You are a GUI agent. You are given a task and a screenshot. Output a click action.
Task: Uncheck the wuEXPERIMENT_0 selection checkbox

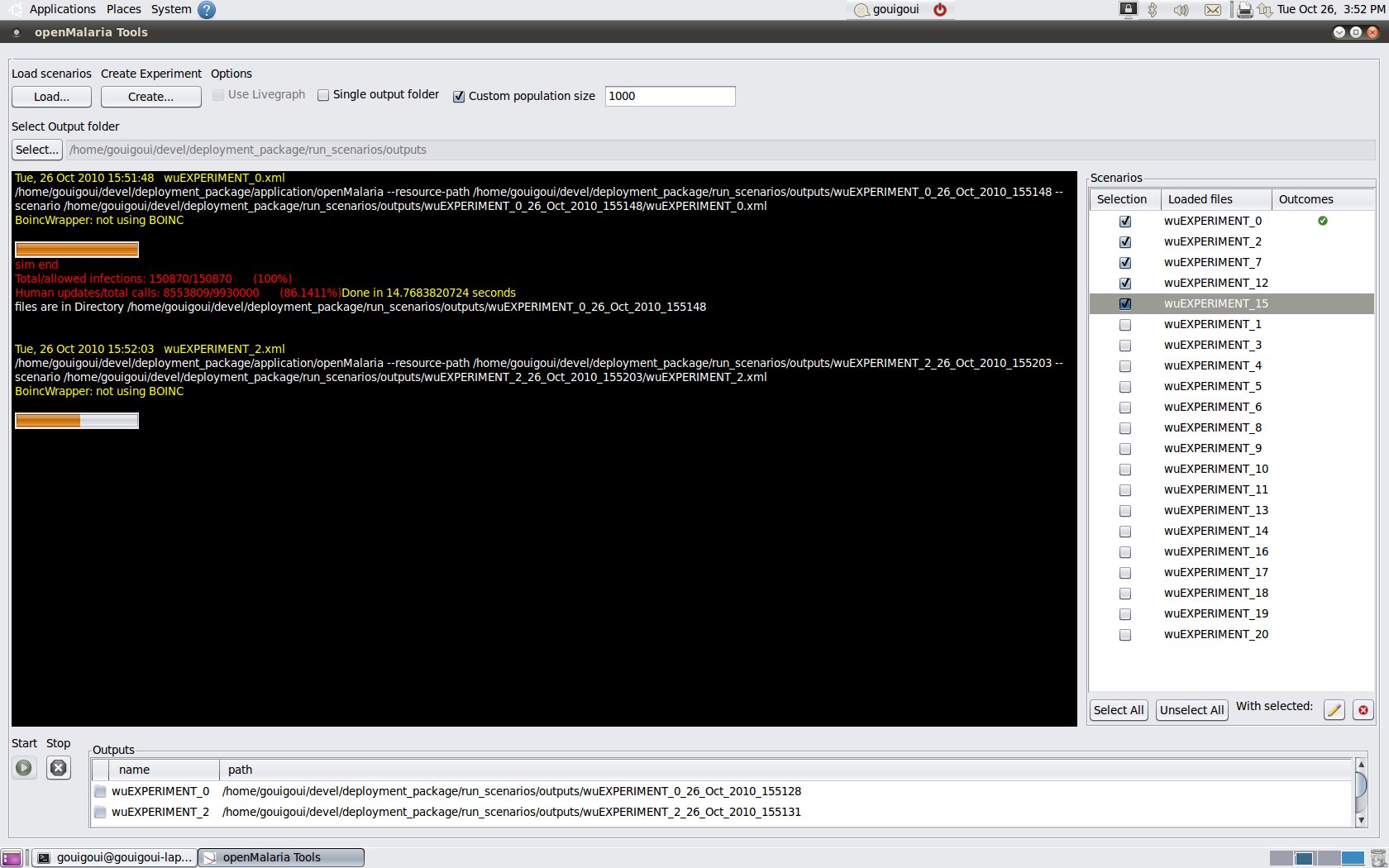tap(1125, 222)
